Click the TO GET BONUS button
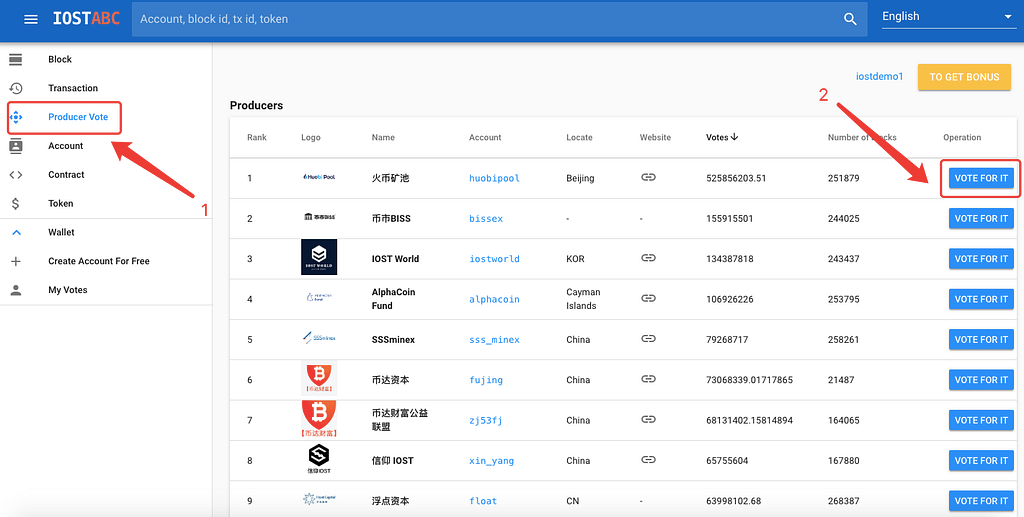Screen dimensions: 1024x517 pyautogui.click(x=964, y=77)
